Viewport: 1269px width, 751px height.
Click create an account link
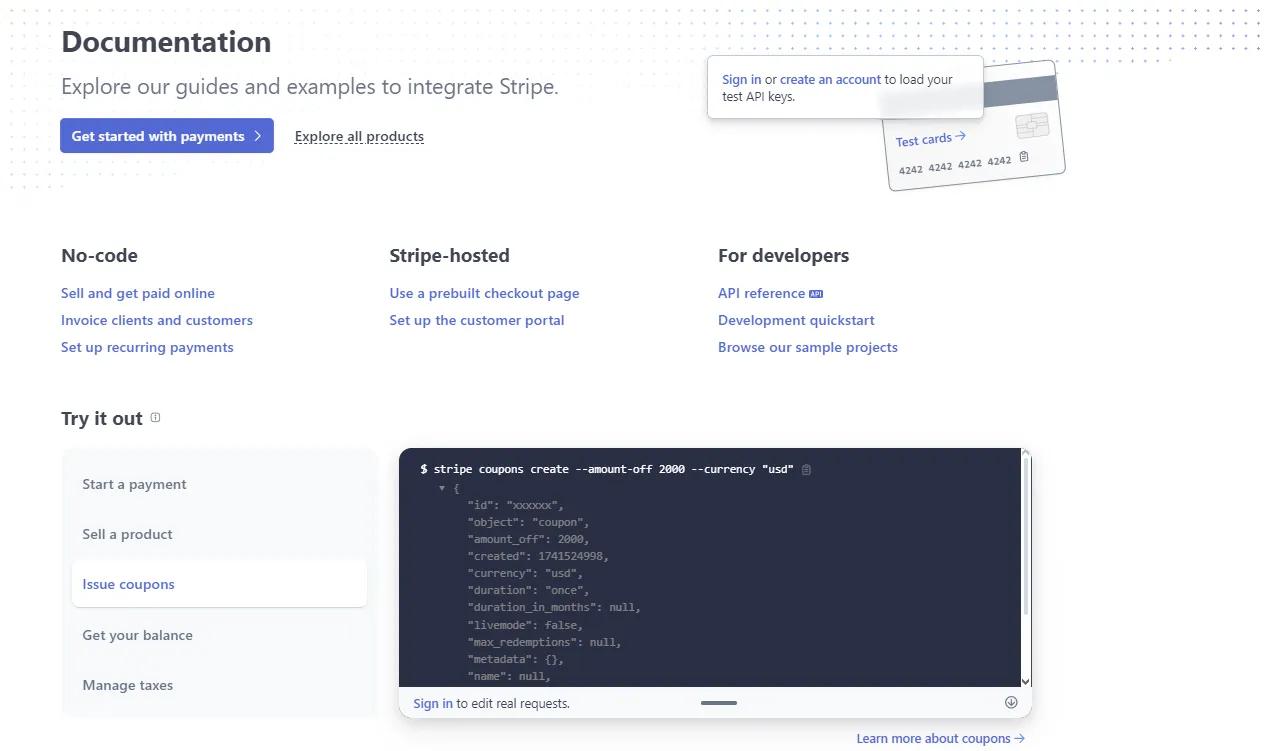830,79
